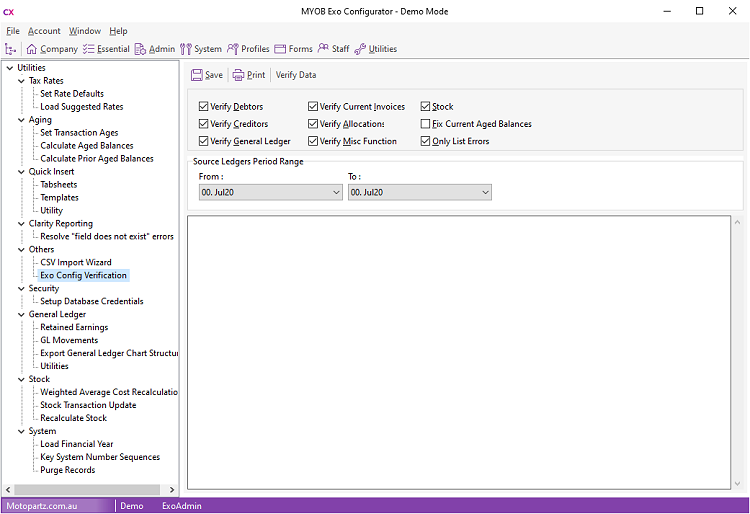
Task: Click the CX app icon in title bar
Action: [x=9, y=12]
